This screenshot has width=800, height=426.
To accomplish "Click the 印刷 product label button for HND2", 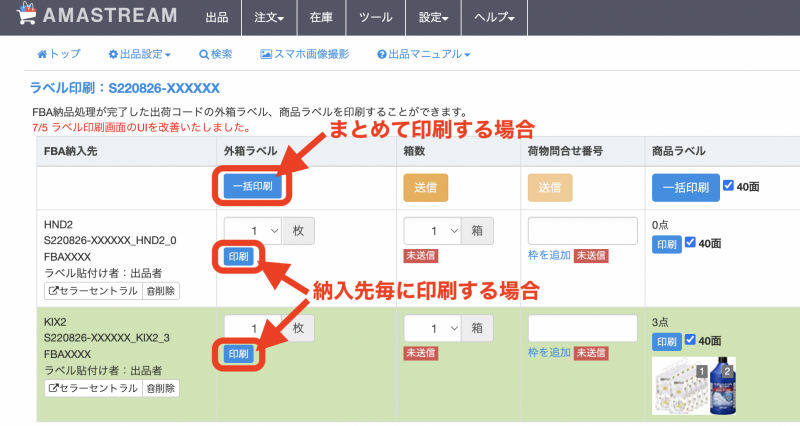I will (666, 244).
